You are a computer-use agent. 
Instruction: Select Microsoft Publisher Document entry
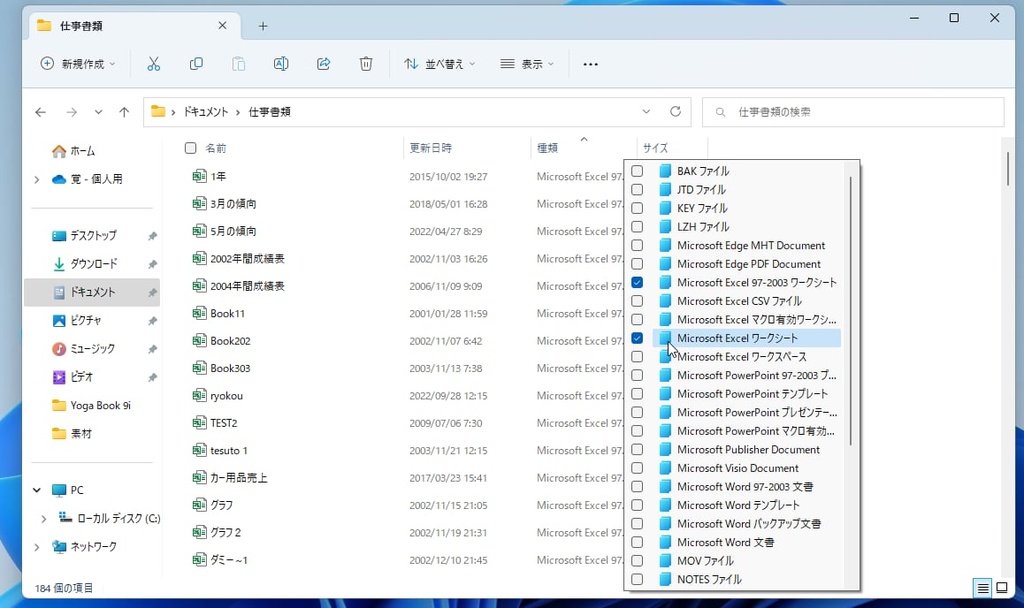coord(748,449)
